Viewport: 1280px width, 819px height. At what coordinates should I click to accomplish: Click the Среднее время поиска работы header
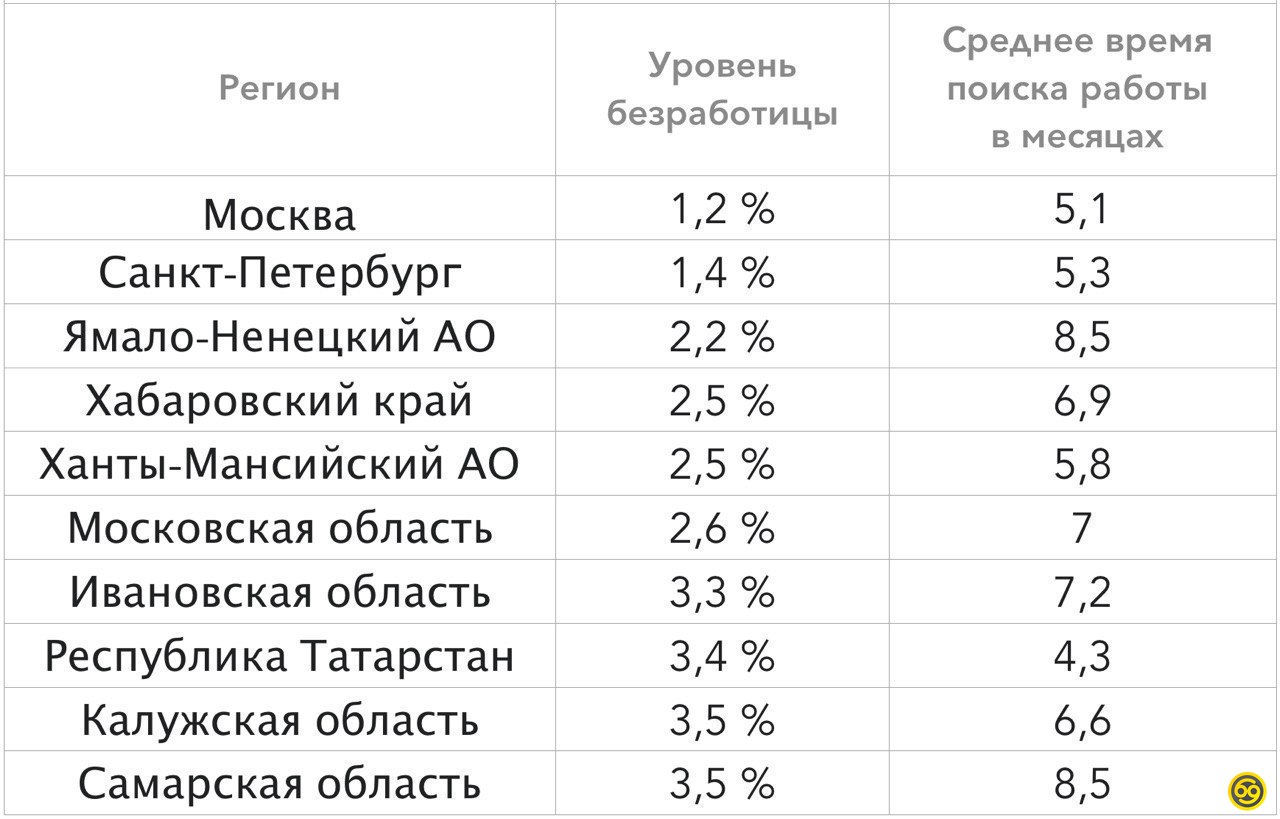[x=1078, y=89]
